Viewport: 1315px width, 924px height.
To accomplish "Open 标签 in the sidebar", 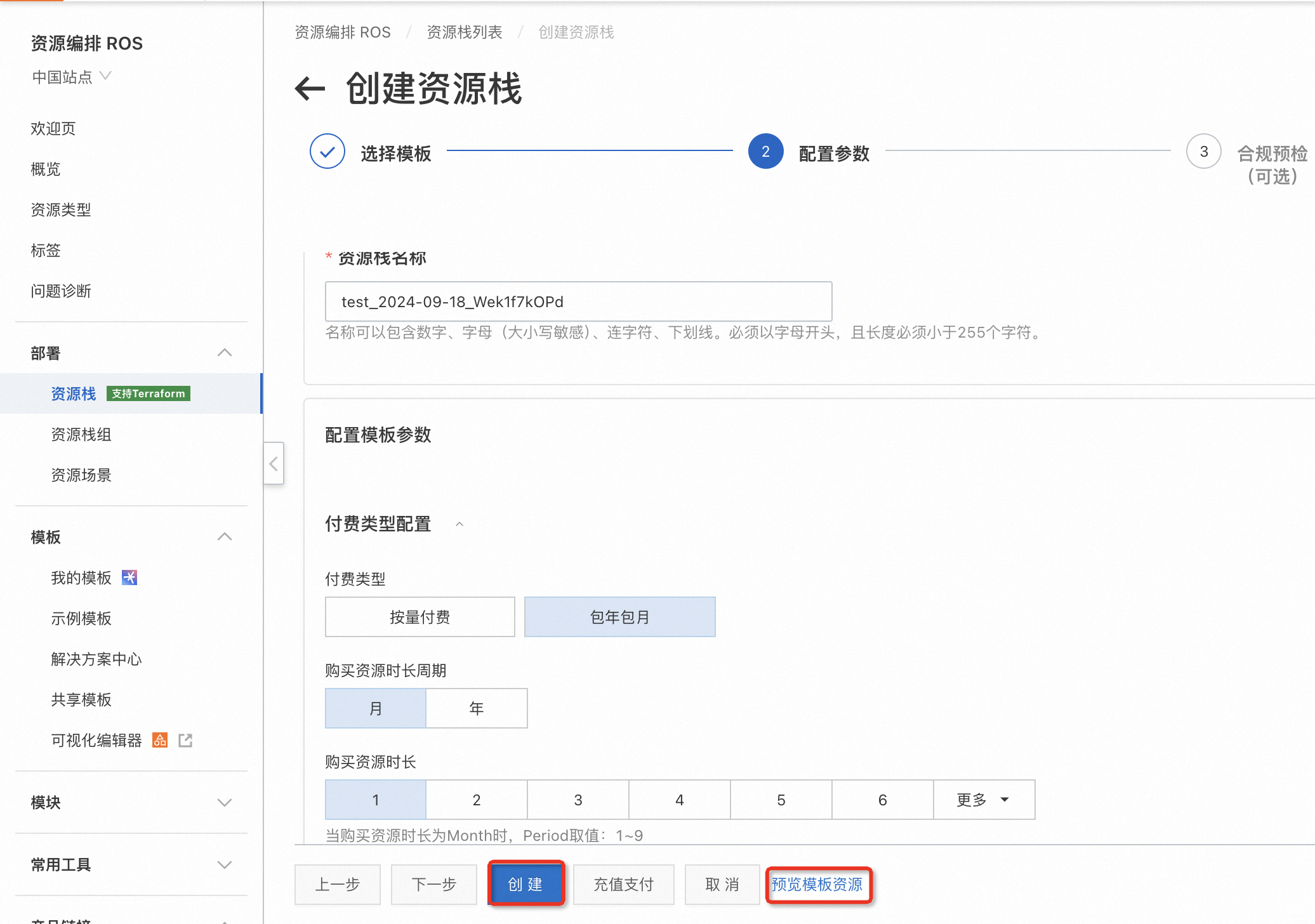I will click(x=46, y=250).
